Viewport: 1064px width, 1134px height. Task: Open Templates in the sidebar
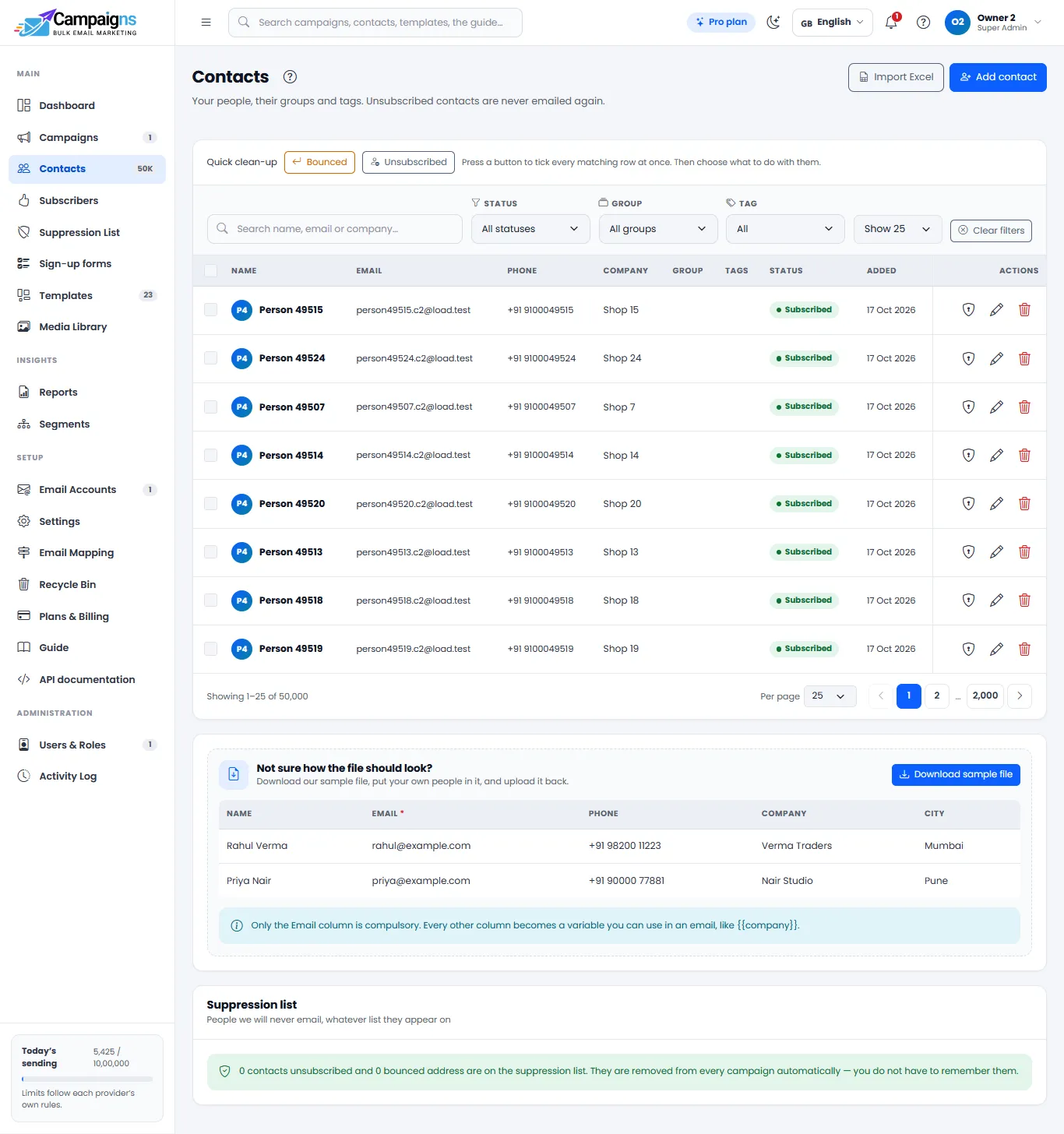87,295
